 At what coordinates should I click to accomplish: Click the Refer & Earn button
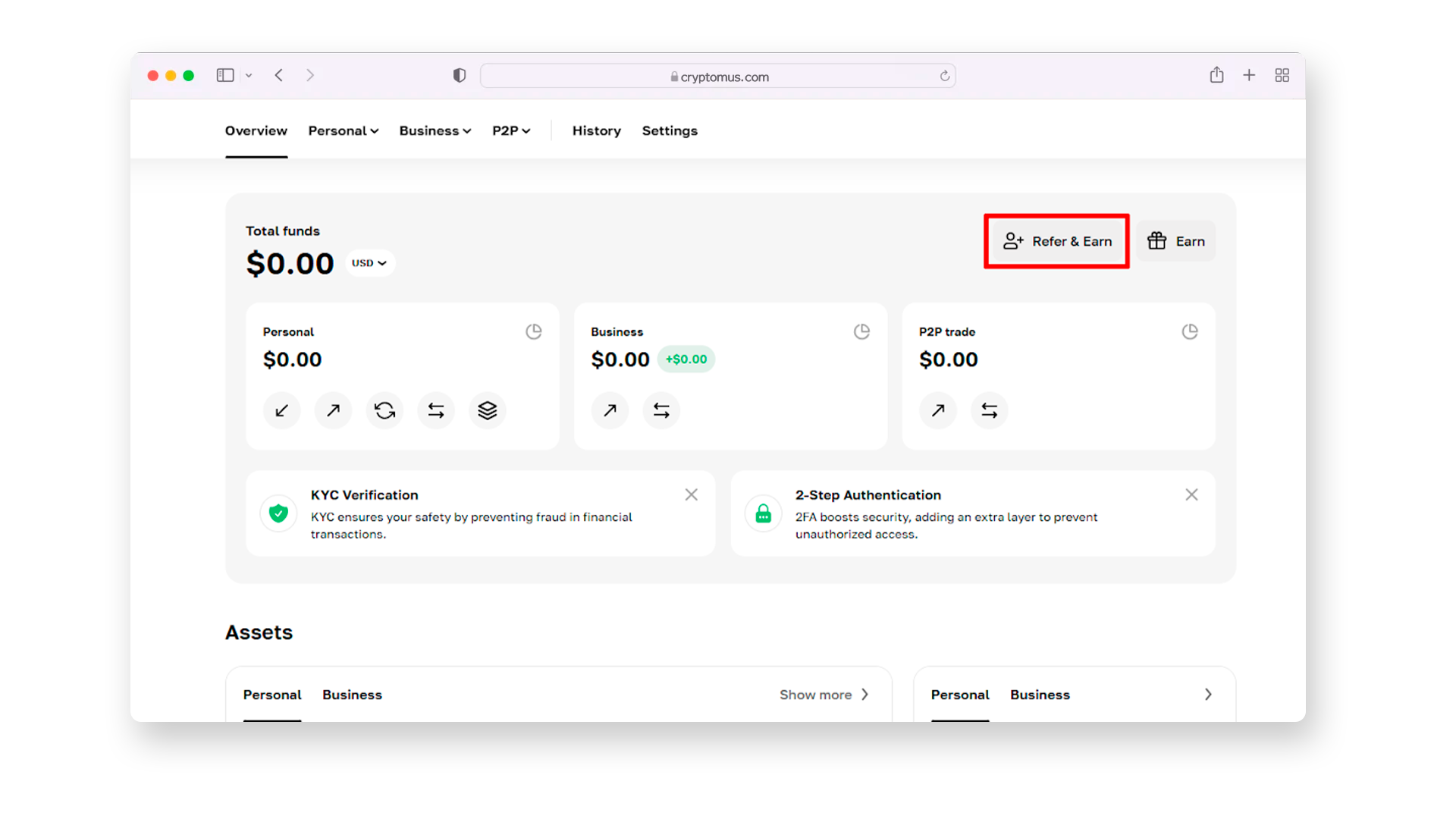tap(1056, 241)
